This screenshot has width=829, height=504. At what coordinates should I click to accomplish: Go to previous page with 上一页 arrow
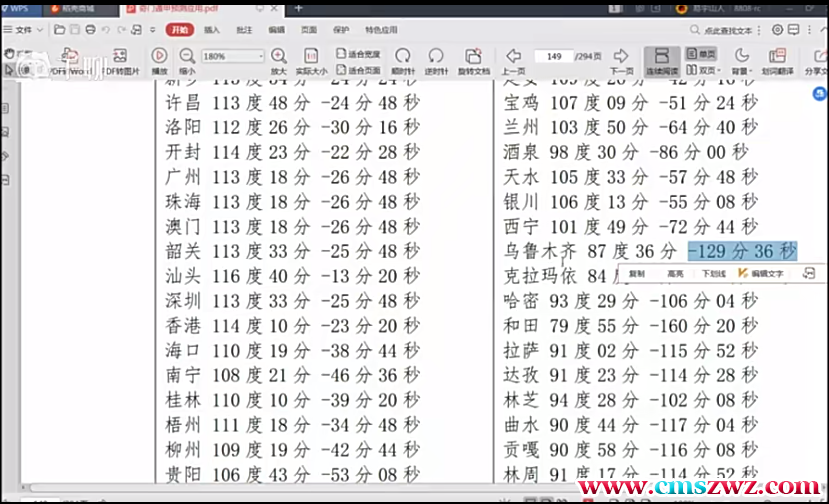(x=513, y=57)
